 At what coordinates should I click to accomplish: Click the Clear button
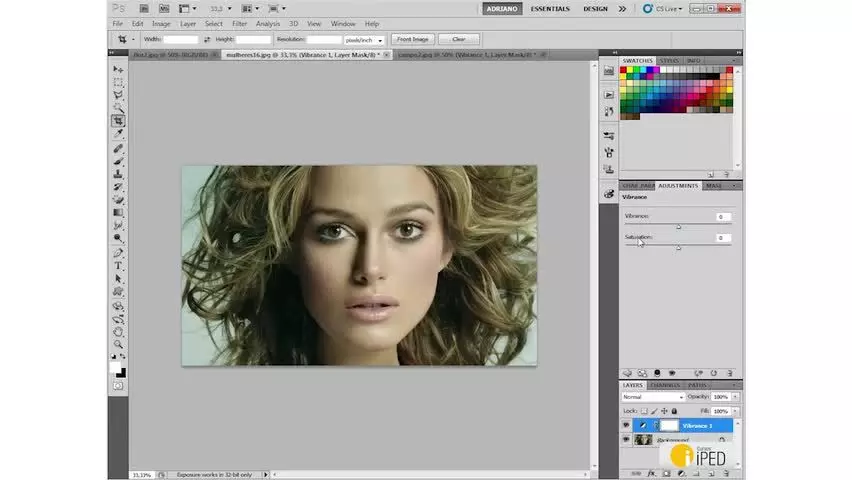coord(459,39)
